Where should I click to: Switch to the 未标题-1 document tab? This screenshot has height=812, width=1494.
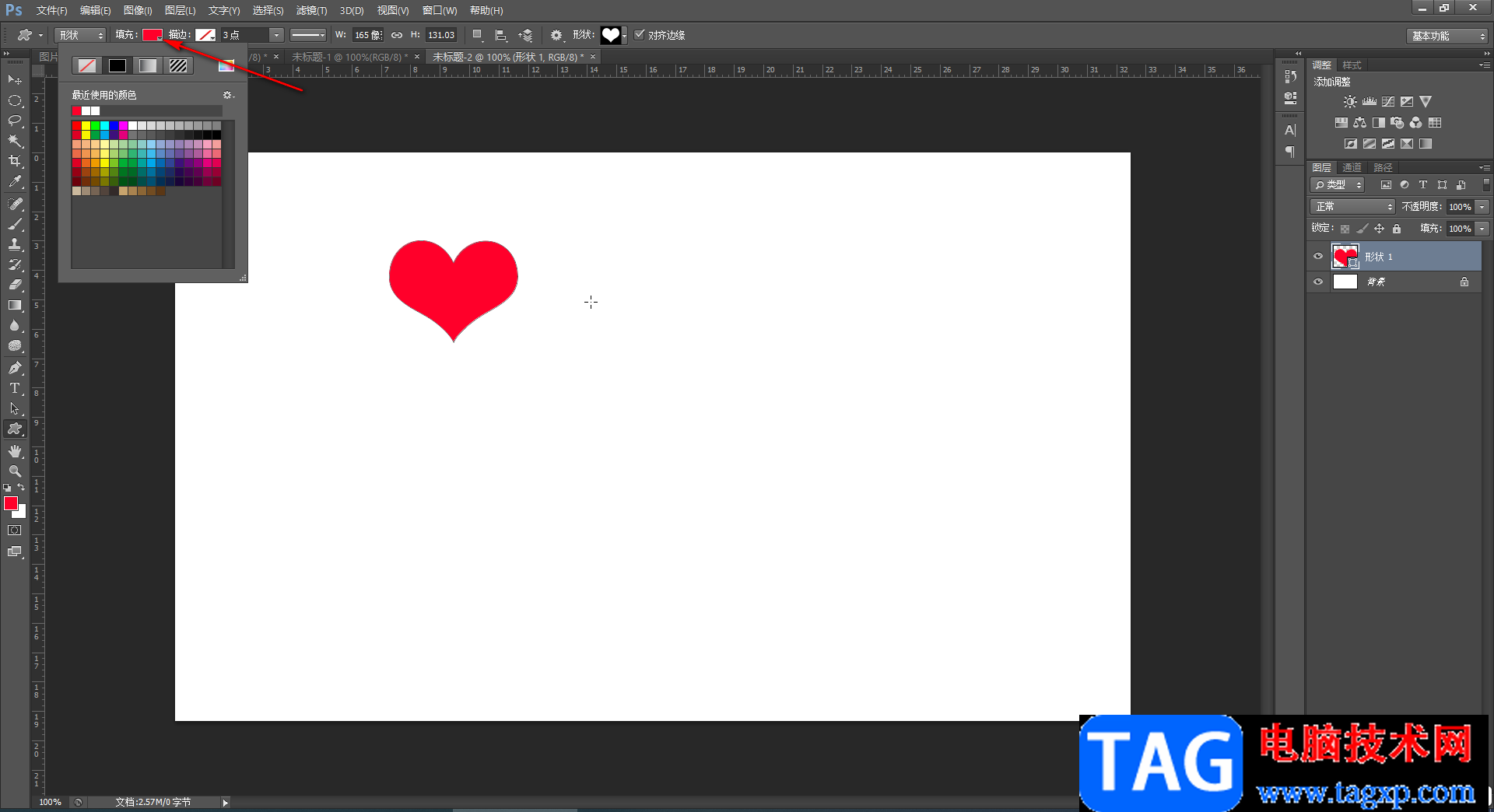tap(349, 58)
